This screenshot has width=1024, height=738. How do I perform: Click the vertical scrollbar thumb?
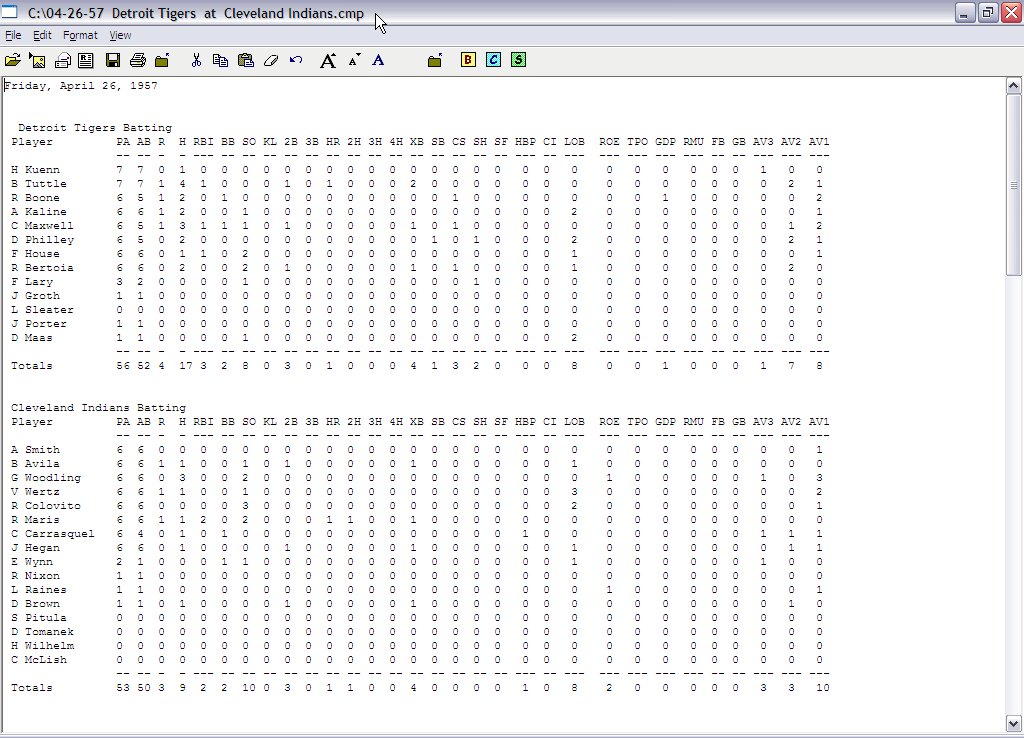[1014, 185]
